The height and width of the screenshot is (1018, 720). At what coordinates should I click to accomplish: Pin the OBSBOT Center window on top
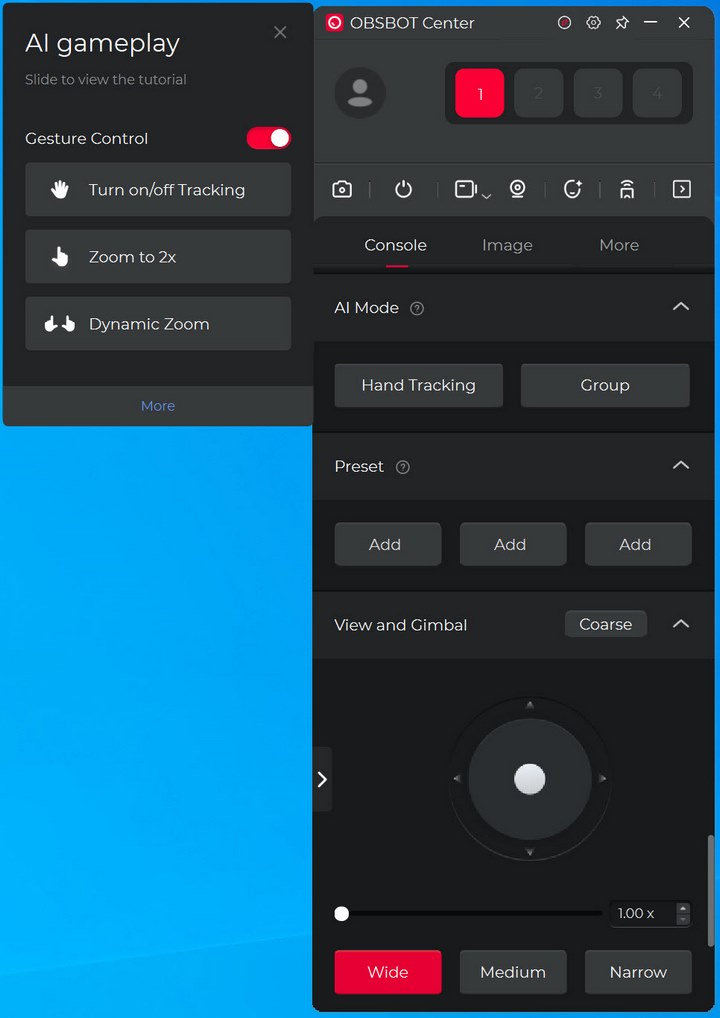[x=622, y=22]
